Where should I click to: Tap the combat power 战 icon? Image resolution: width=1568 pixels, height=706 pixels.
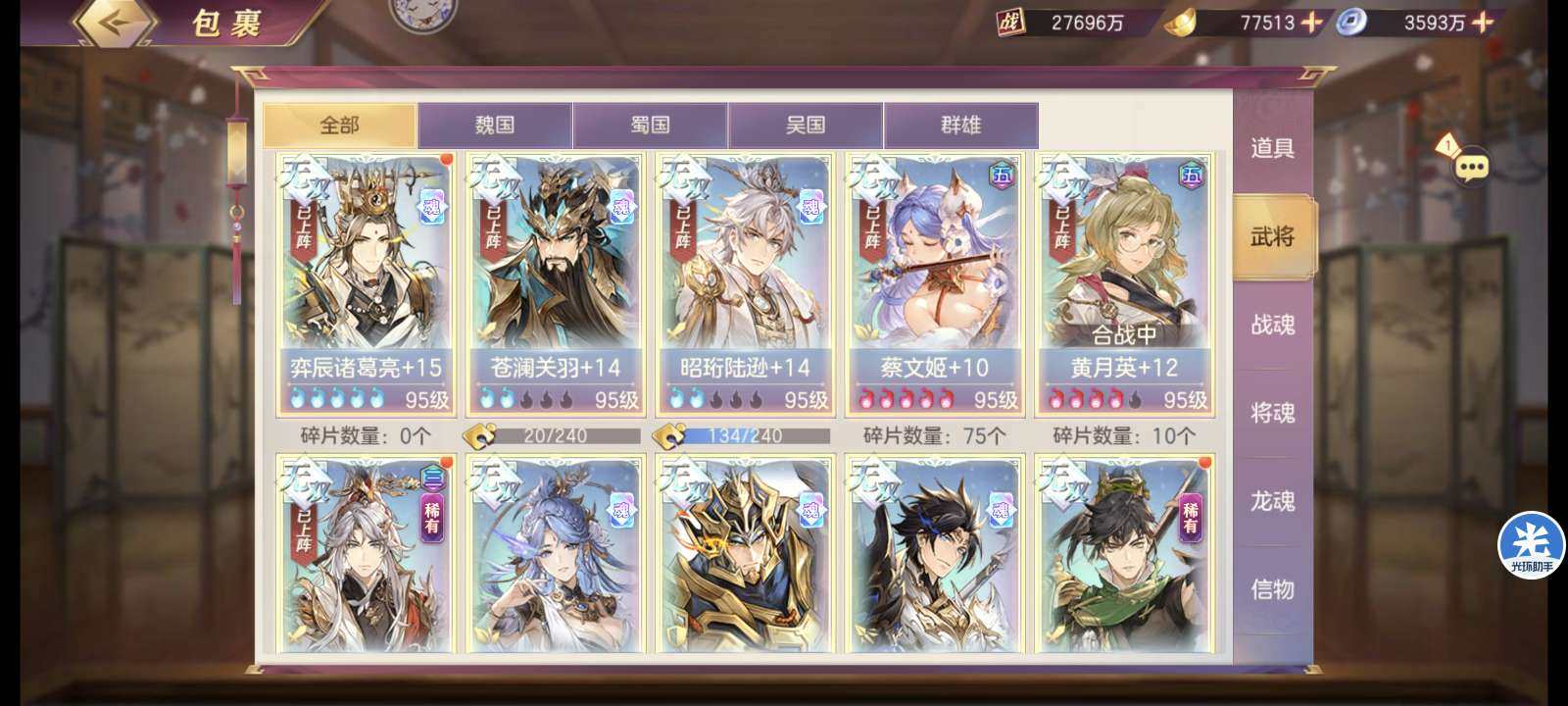(x=1010, y=22)
